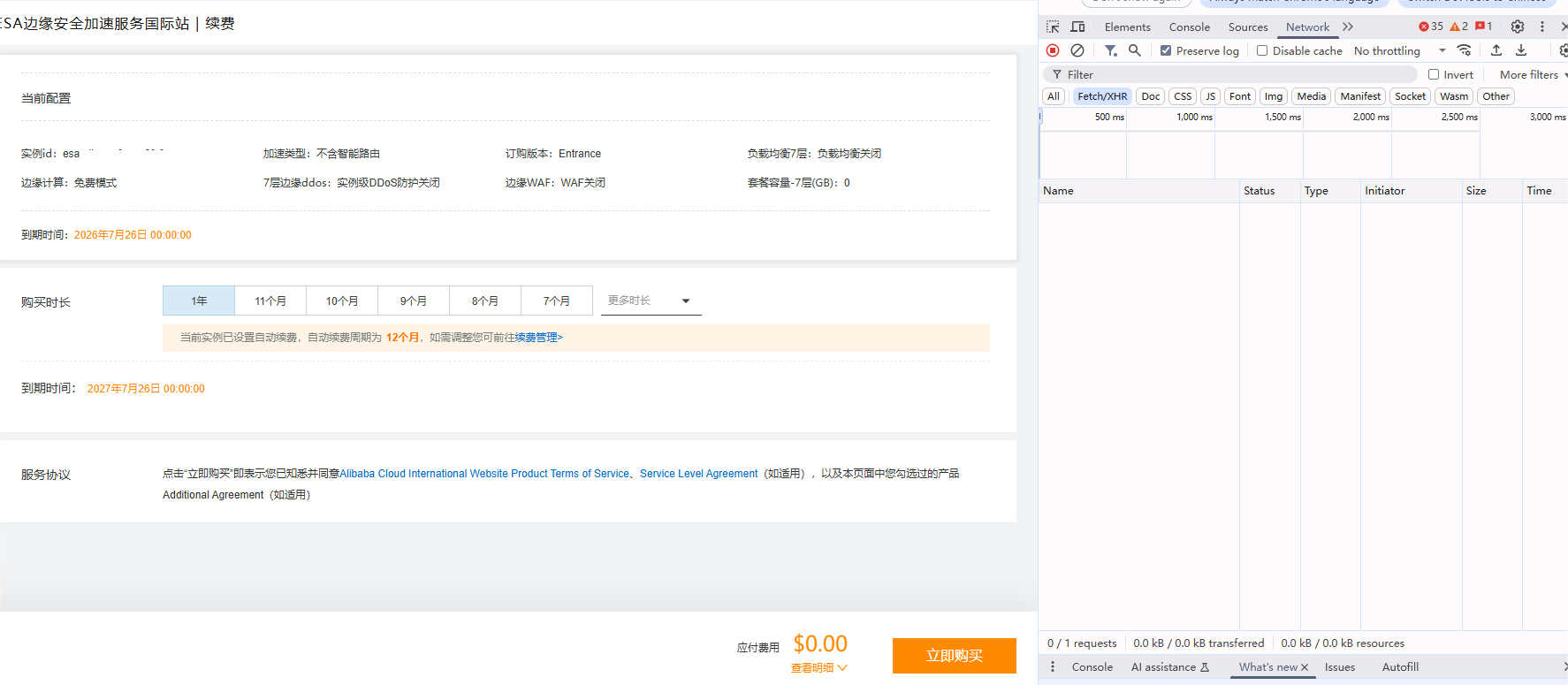
Task: Open the Autofill drawer tab
Action: click(x=1401, y=667)
